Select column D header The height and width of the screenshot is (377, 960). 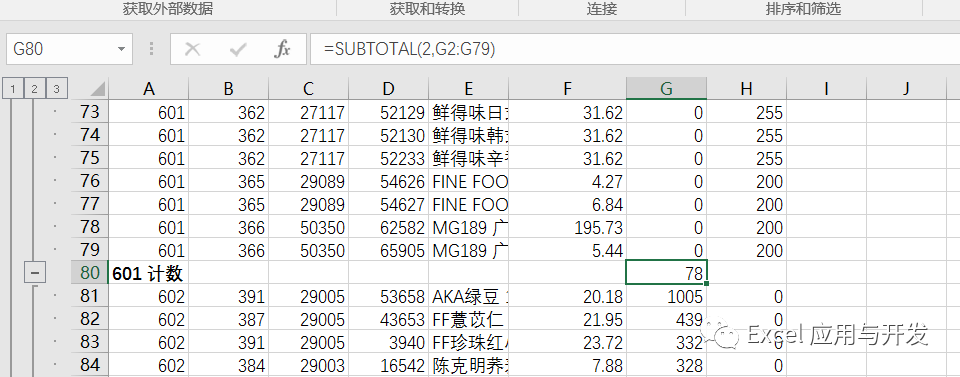(389, 89)
